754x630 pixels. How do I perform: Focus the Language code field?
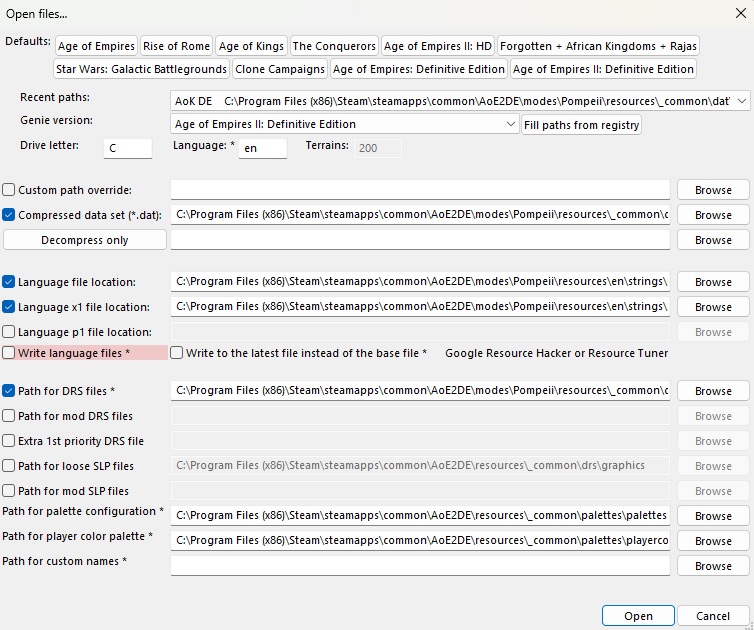point(263,148)
